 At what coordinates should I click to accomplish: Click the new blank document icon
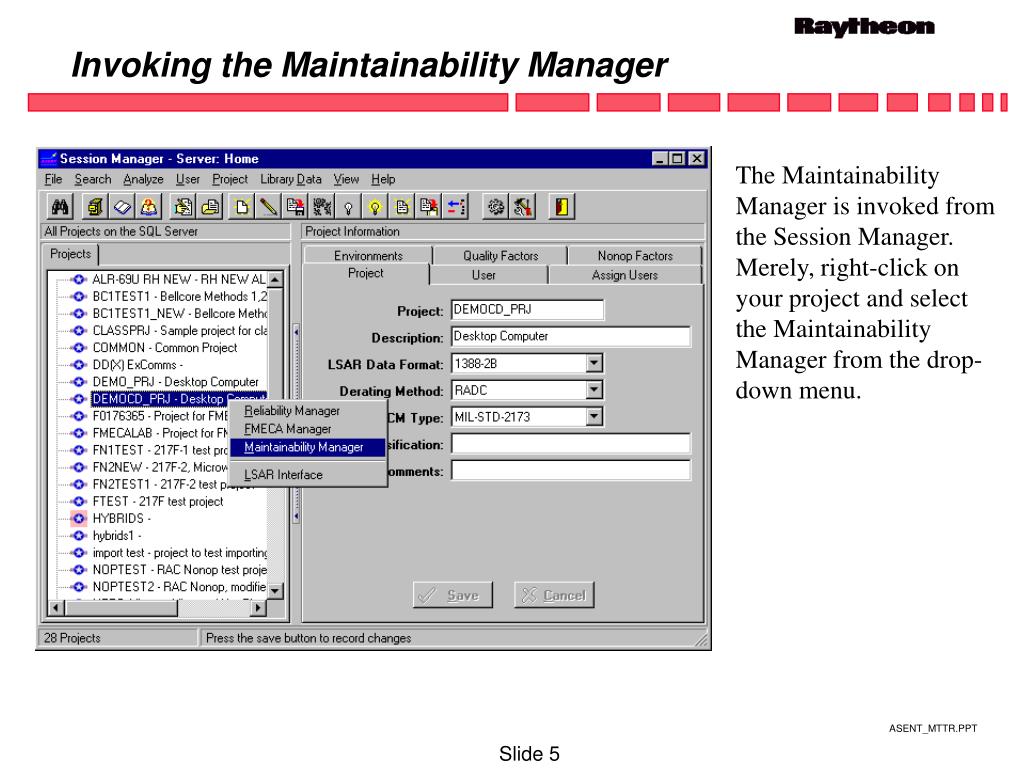[242, 207]
